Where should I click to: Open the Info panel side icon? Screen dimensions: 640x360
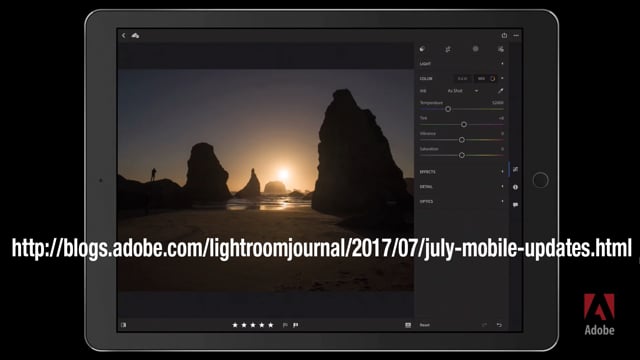pos(516,187)
